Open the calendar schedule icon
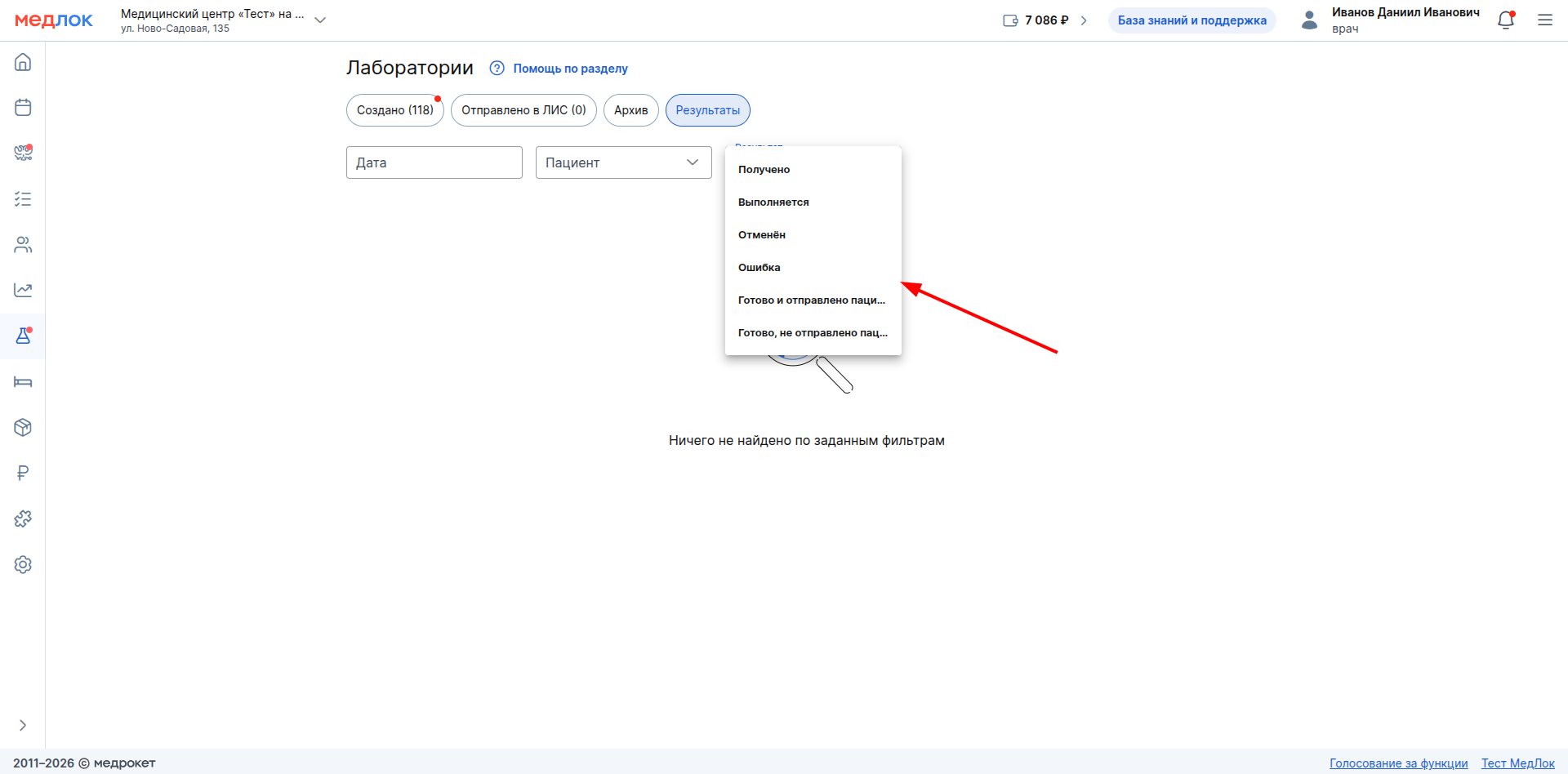This screenshot has width=1568, height=774. 23,108
